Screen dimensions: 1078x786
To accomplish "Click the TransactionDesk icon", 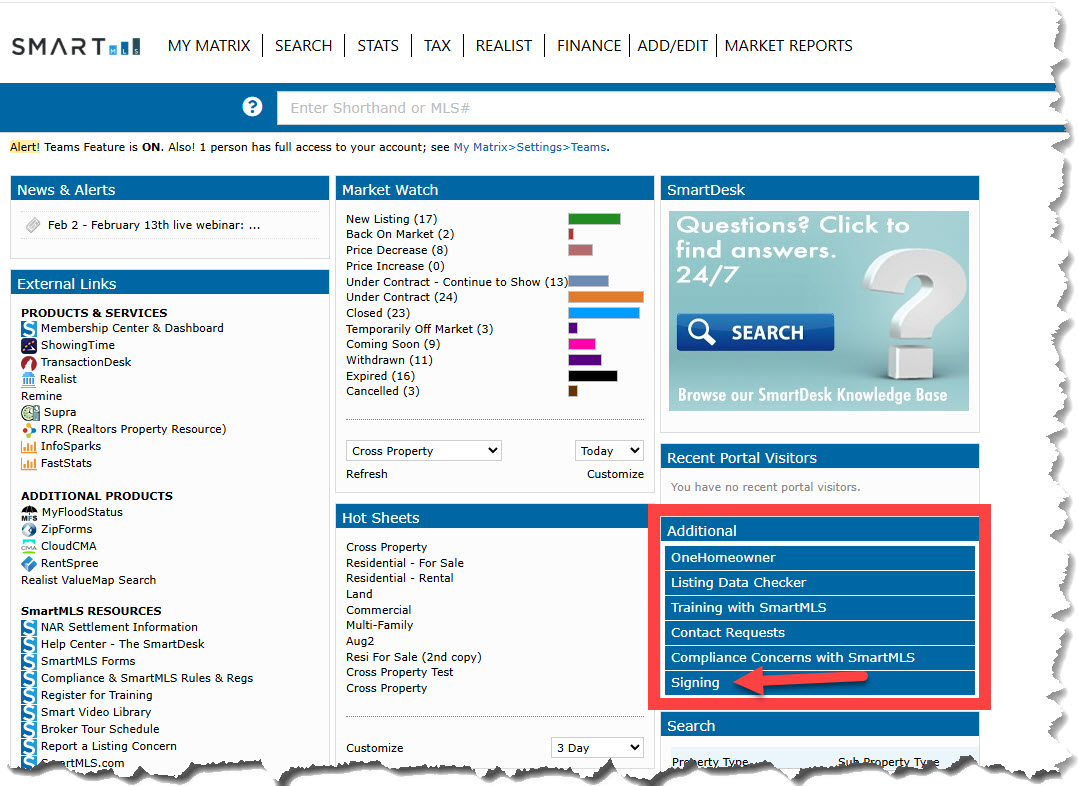I will (x=29, y=362).
